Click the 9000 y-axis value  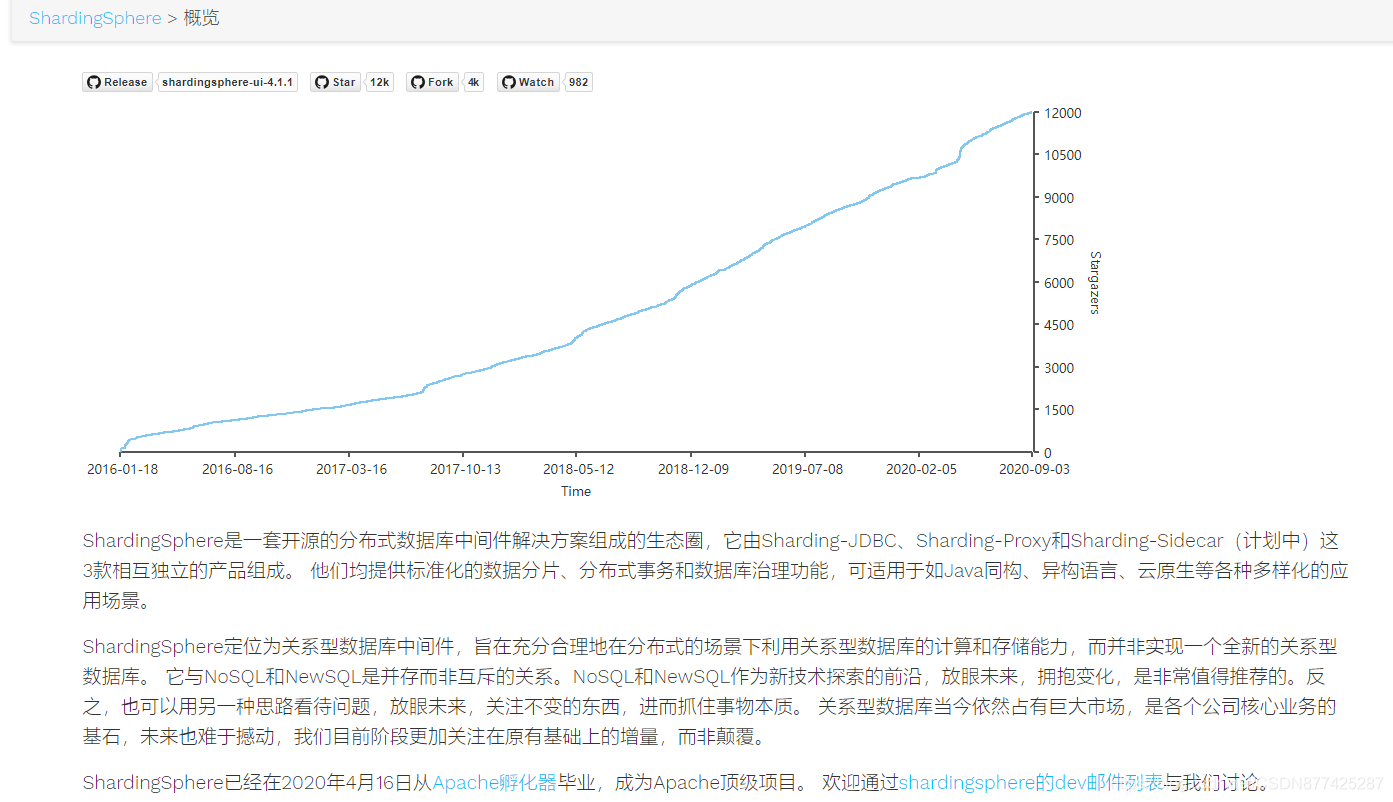1060,198
